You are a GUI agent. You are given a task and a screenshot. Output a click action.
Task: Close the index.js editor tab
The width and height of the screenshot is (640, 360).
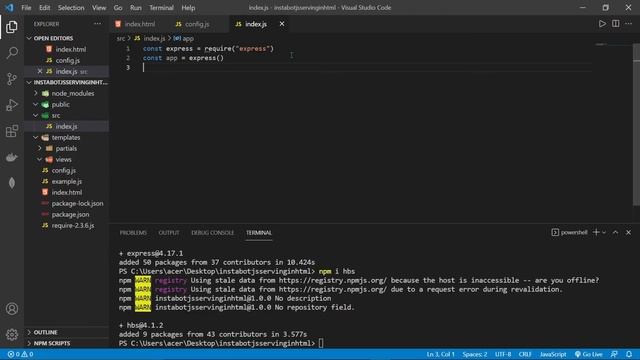[x=282, y=24]
